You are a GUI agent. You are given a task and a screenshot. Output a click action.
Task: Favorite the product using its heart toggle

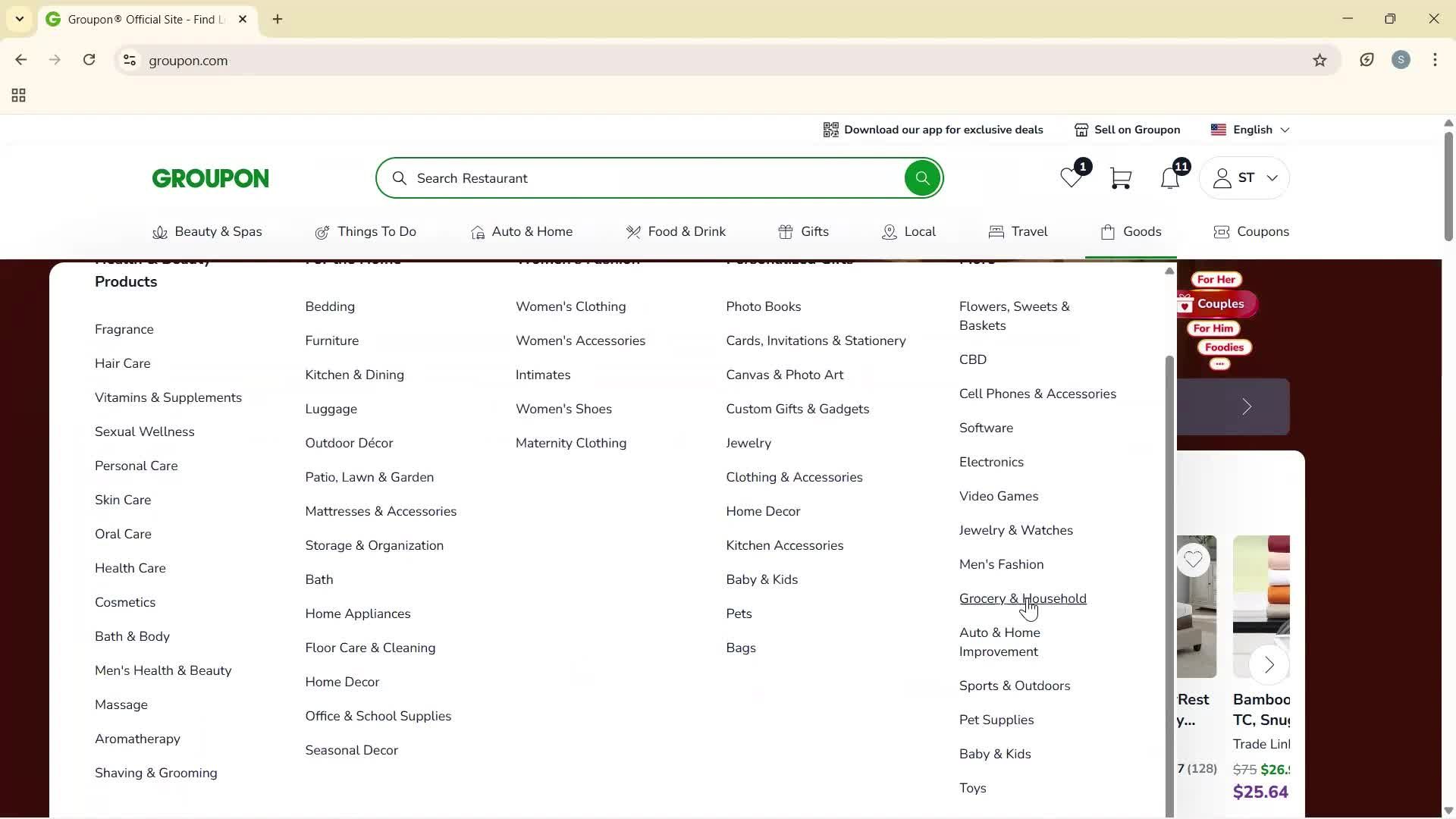1194,559
